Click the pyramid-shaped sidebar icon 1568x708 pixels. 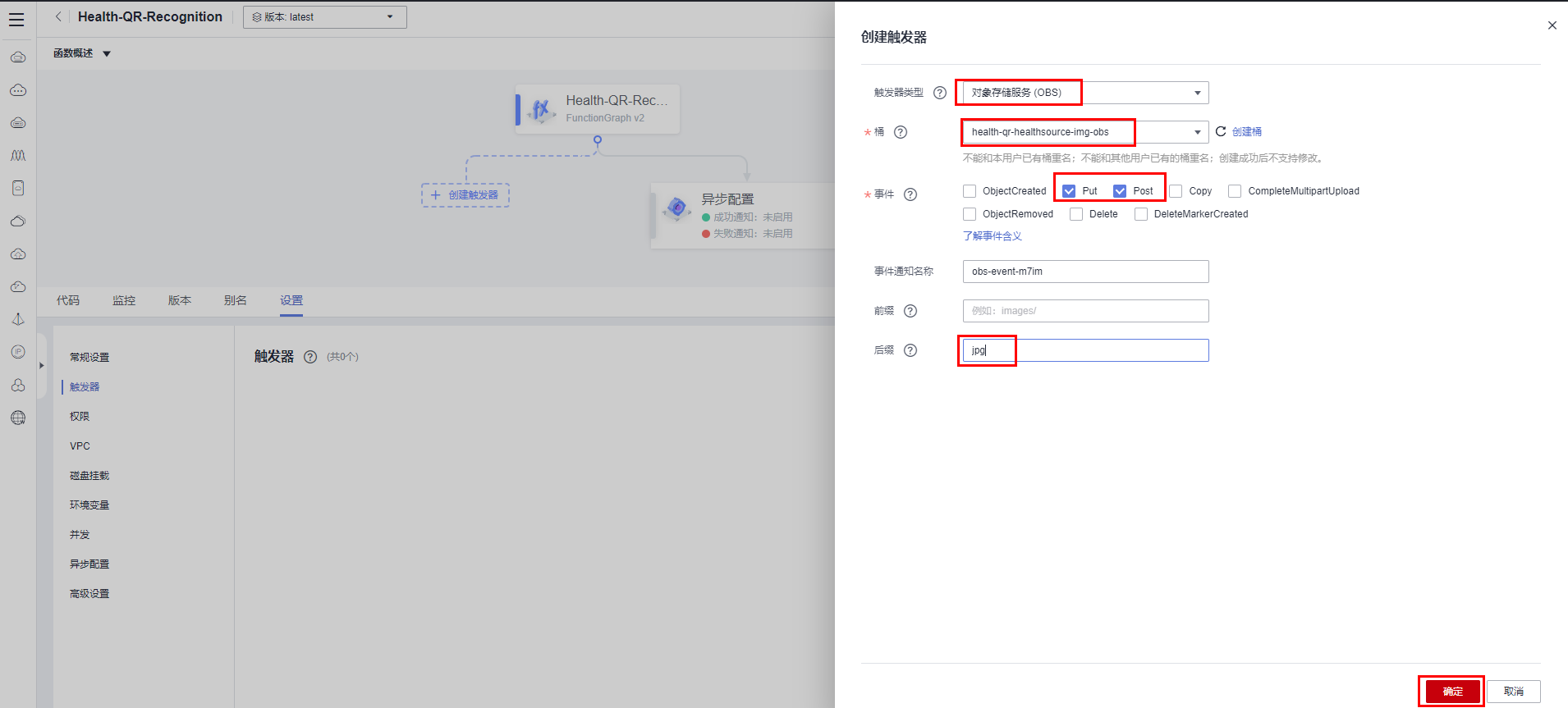coord(18,319)
